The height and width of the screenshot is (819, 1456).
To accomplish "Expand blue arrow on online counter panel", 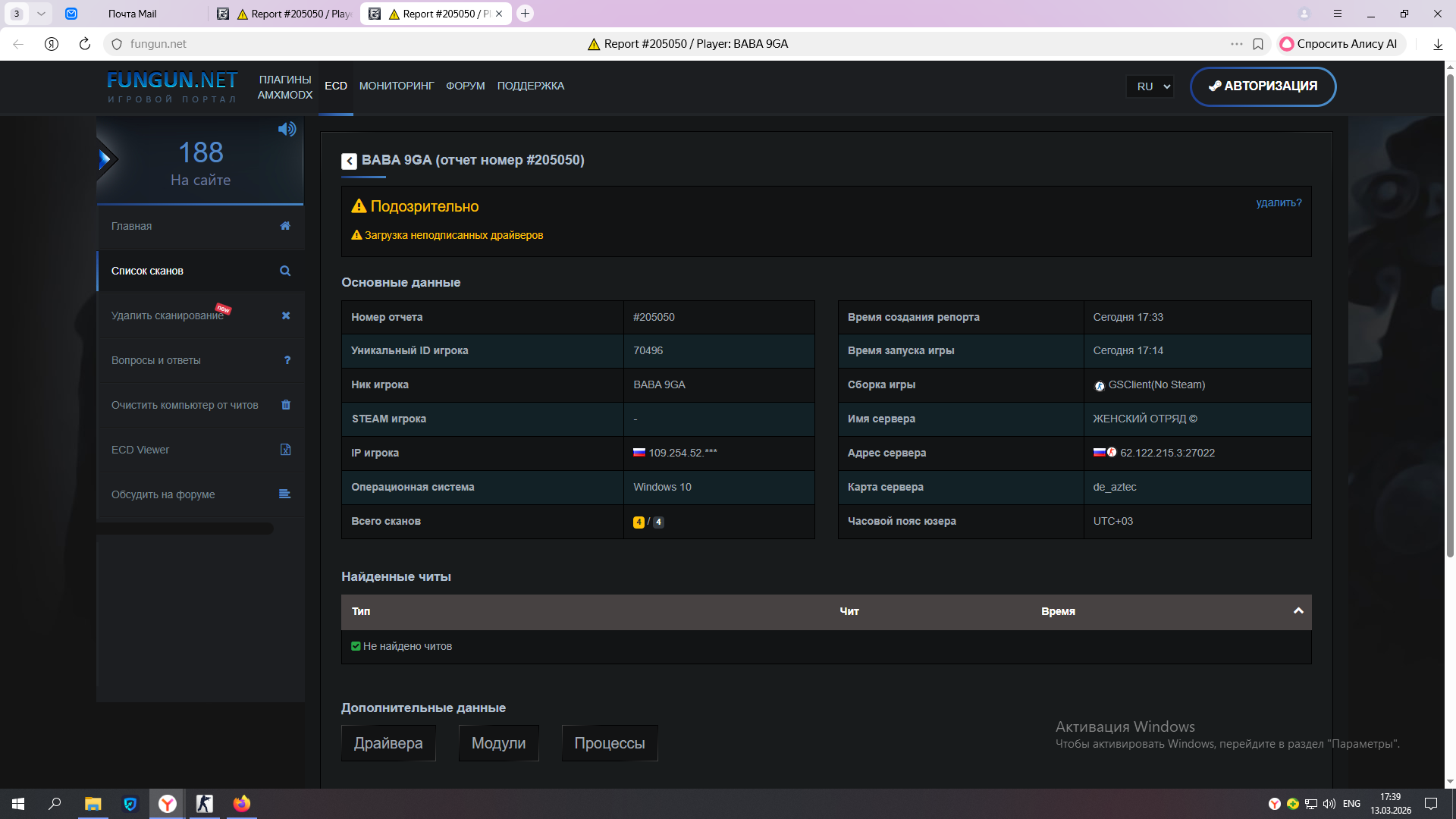I will [x=105, y=159].
